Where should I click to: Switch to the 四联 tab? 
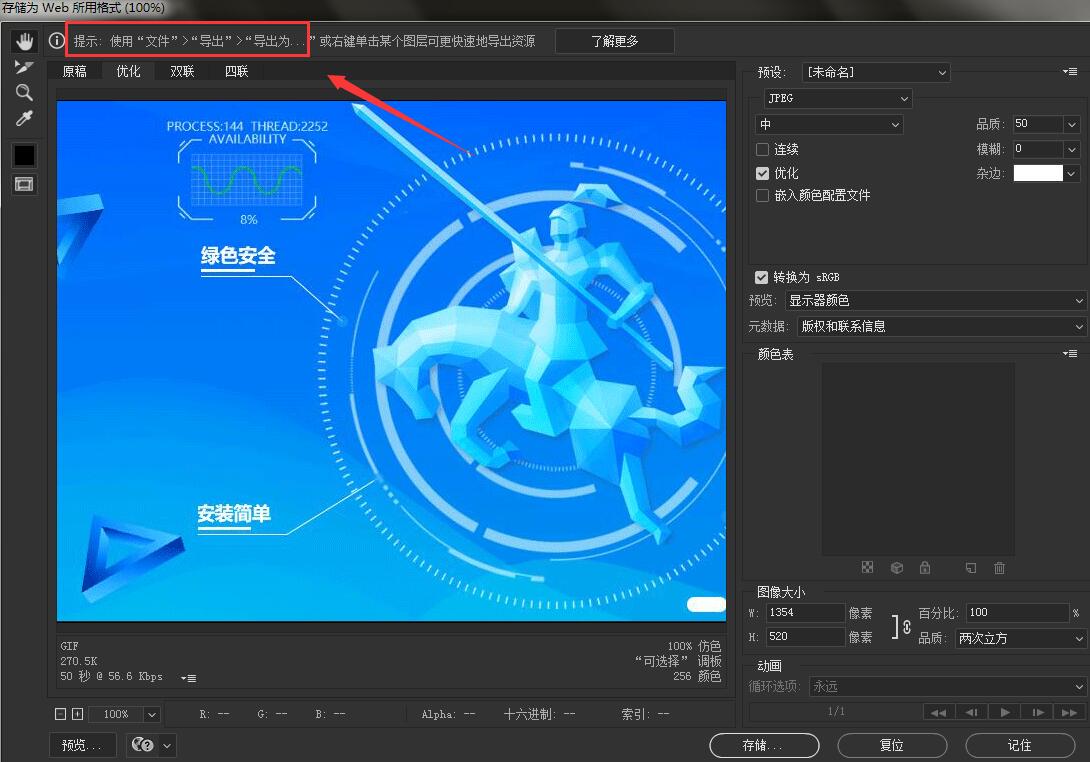236,71
